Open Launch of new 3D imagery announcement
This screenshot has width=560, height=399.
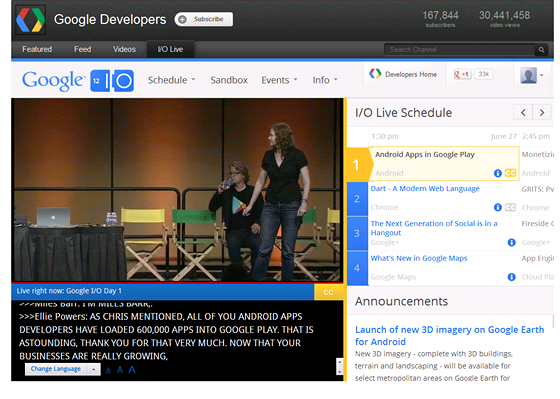pos(449,335)
